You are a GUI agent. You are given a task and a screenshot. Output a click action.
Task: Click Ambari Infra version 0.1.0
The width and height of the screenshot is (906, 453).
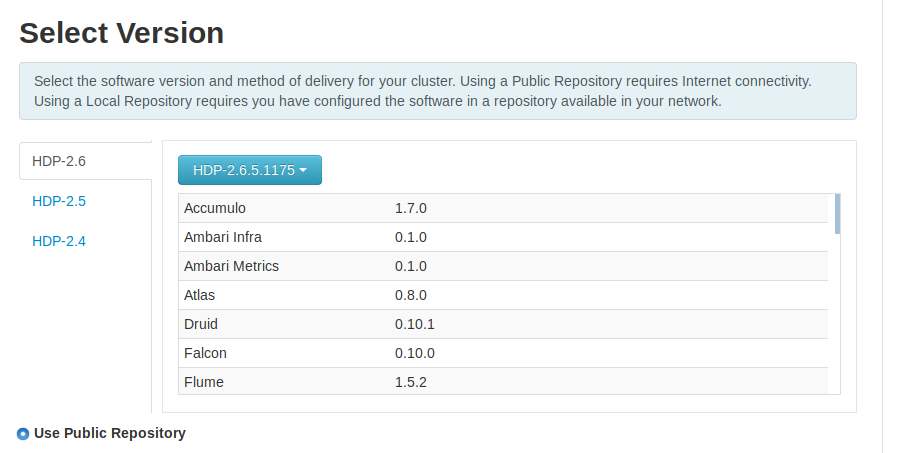tap(411, 237)
